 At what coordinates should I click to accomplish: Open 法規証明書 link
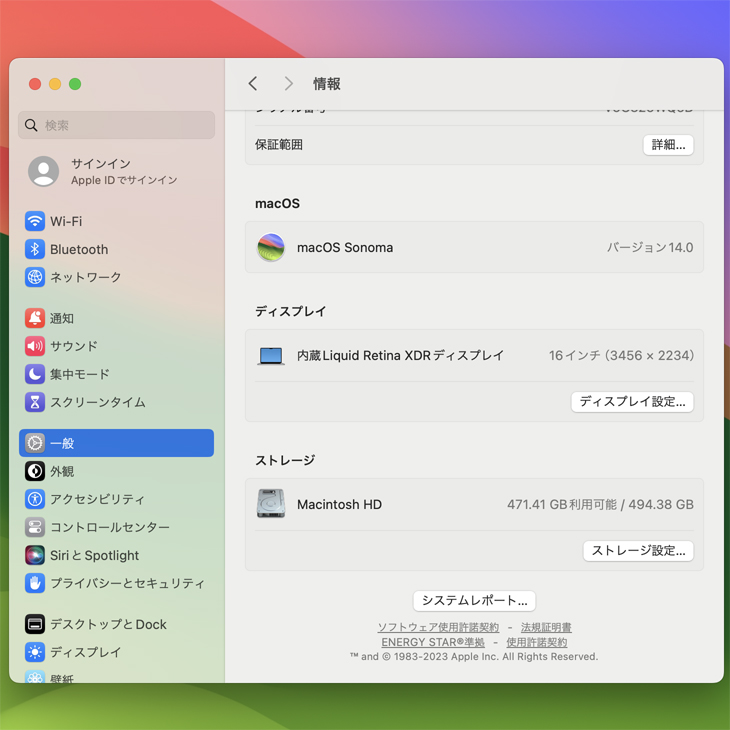(x=546, y=627)
